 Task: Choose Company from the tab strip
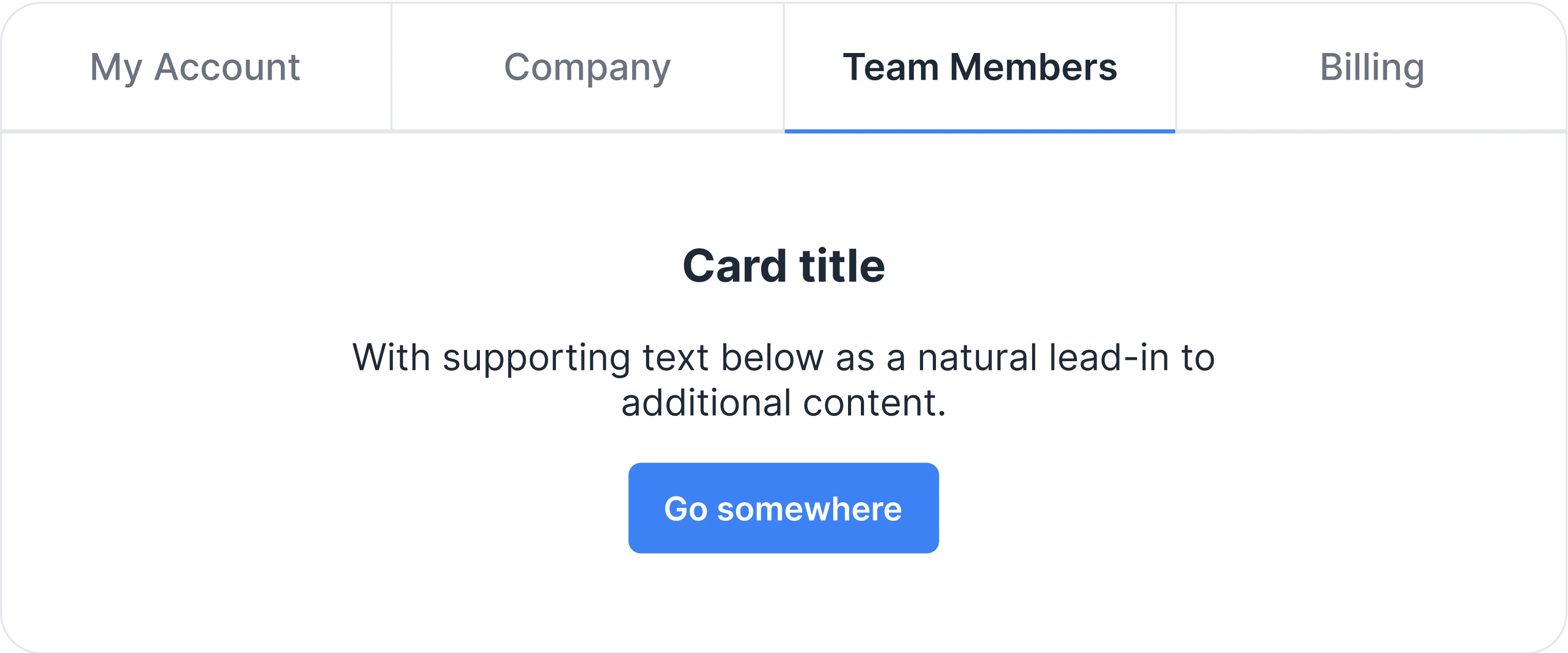click(587, 67)
